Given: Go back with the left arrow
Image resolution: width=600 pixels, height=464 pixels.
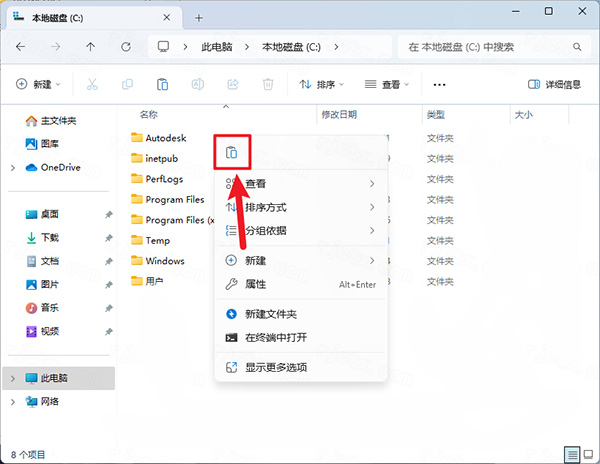Looking at the screenshot, I should [x=20, y=47].
